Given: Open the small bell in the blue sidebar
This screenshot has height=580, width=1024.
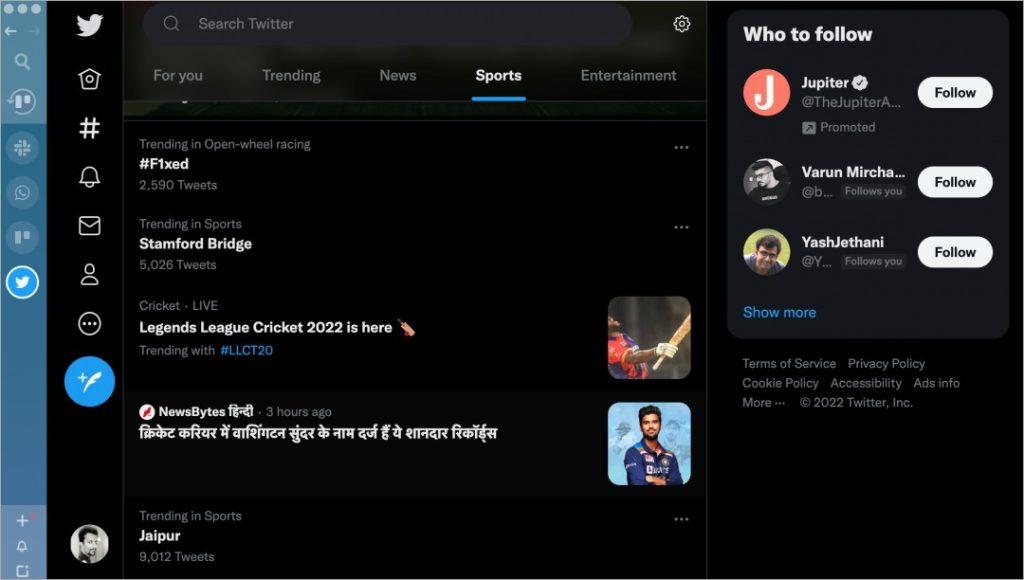Looking at the screenshot, I should coord(22,546).
